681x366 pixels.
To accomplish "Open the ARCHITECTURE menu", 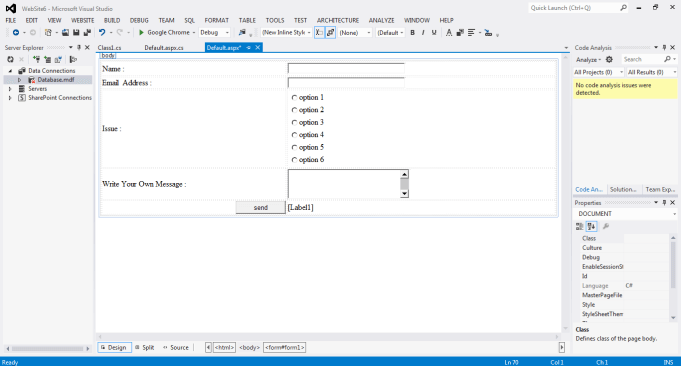I will pos(338,20).
